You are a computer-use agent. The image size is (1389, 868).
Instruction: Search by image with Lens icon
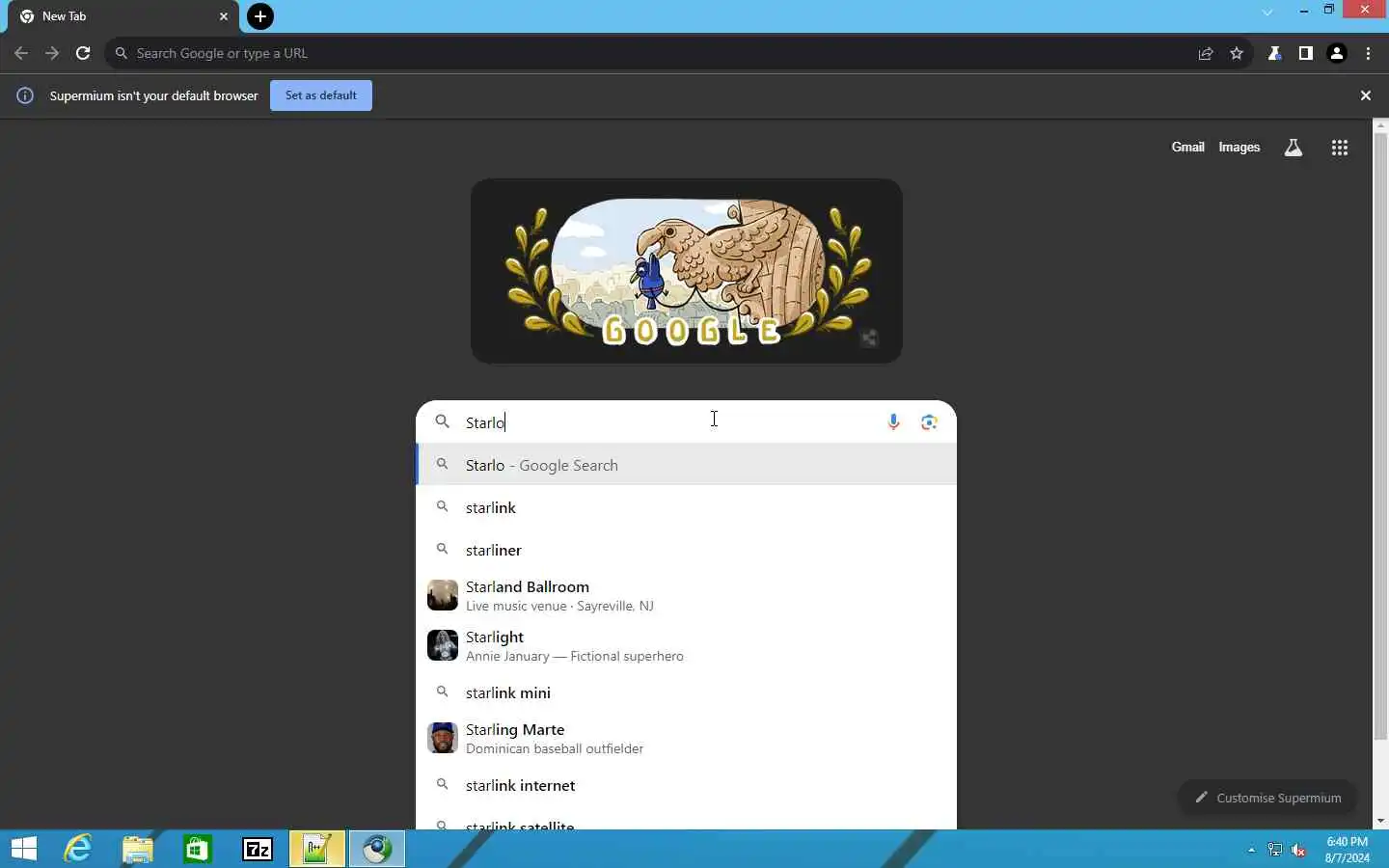pos(929,421)
